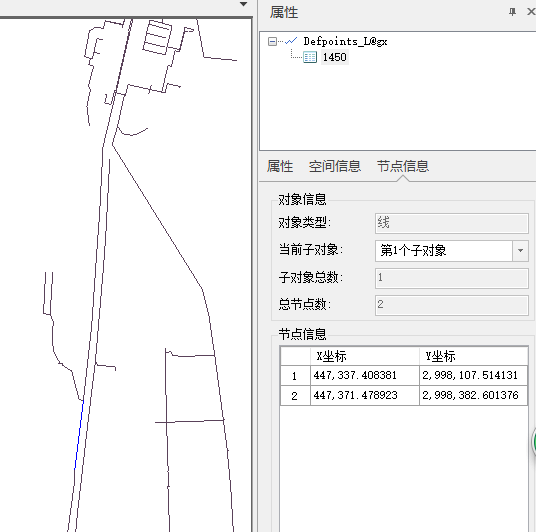Click the line dataset icon beside Defpoints_L@gx
536x532 pixels.
(x=291, y=41)
